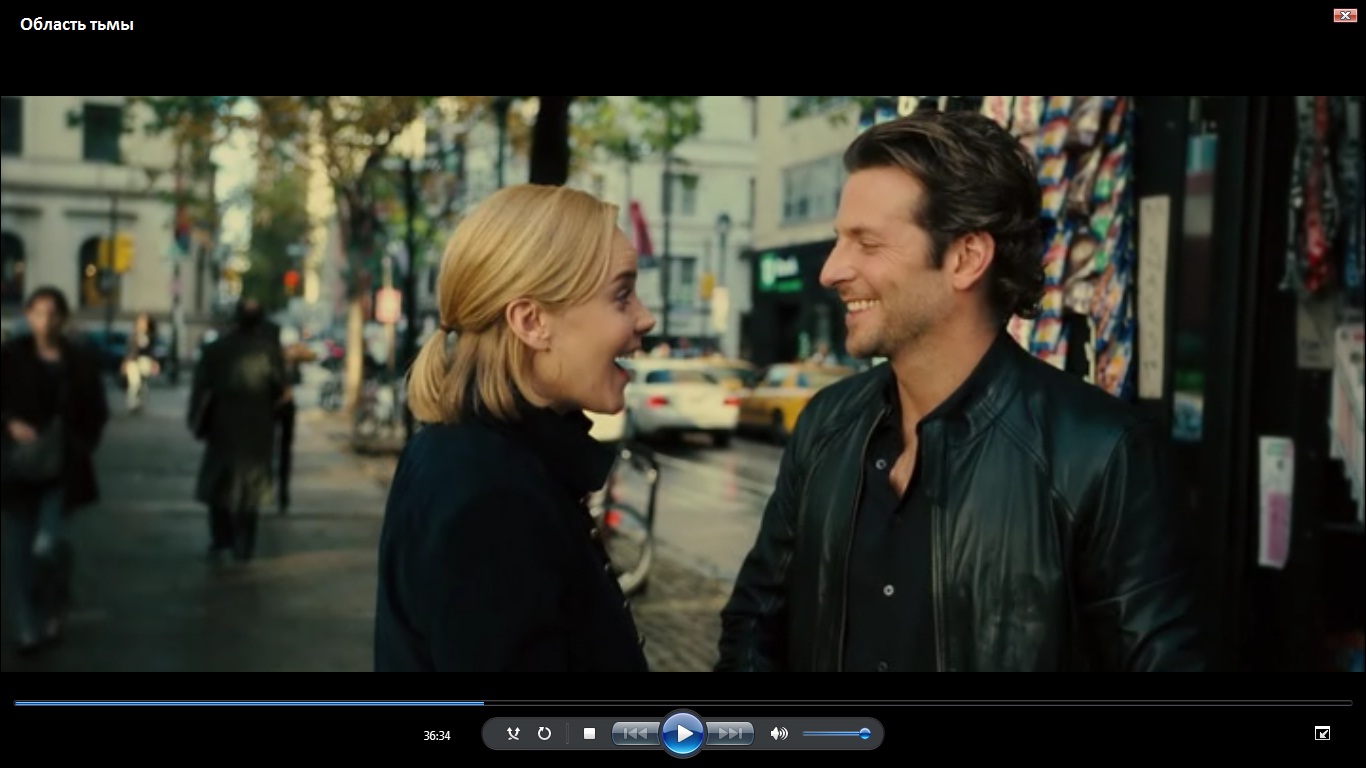The image size is (1366, 768).
Task: Close the player with the red X
Action: (1344, 15)
